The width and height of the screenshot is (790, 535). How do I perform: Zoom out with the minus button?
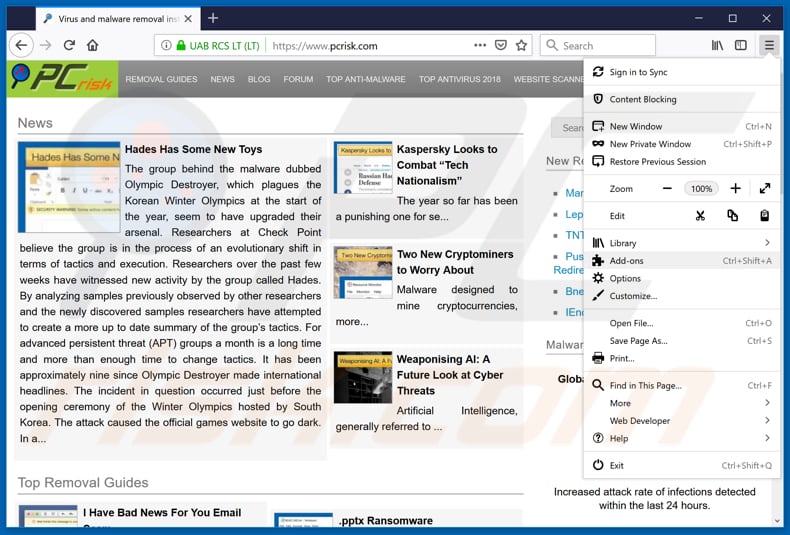tap(667, 188)
